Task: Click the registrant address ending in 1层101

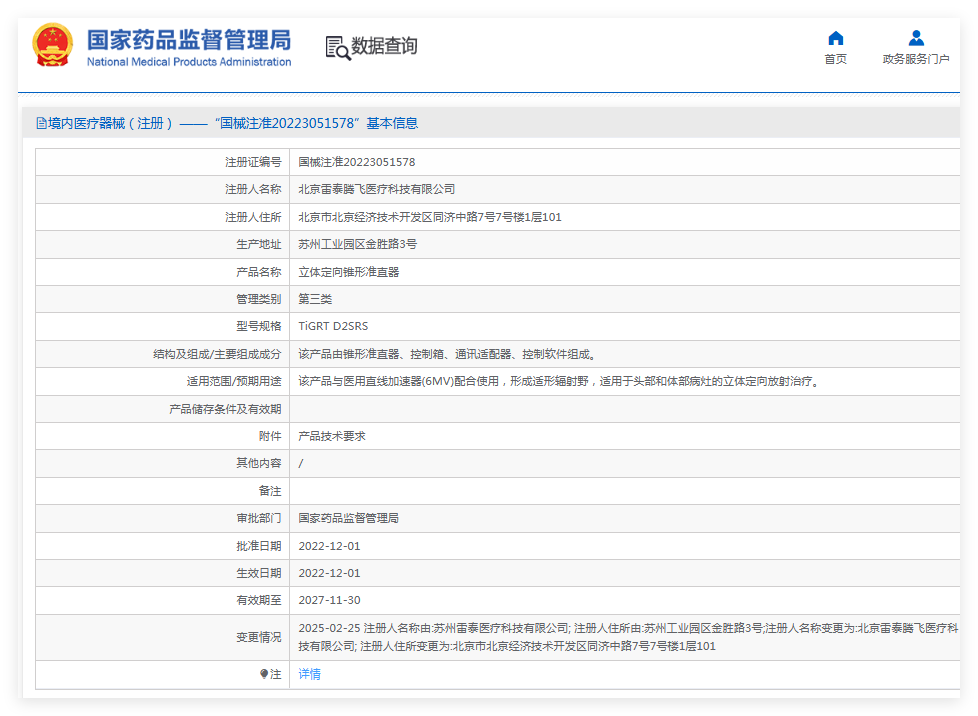Action: click(430, 217)
